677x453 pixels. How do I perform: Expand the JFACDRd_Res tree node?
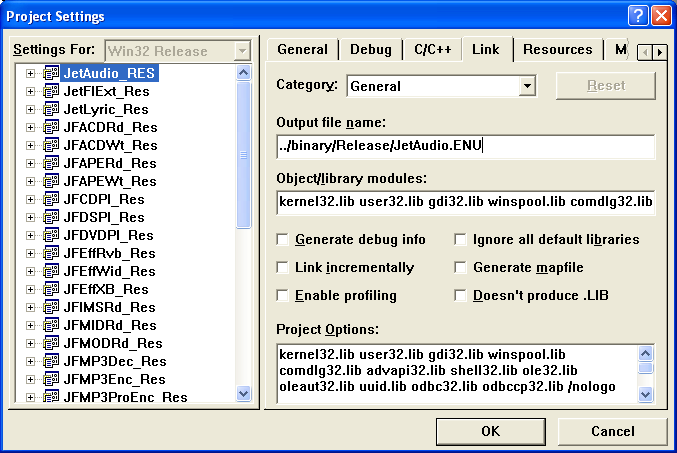point(30,127)
